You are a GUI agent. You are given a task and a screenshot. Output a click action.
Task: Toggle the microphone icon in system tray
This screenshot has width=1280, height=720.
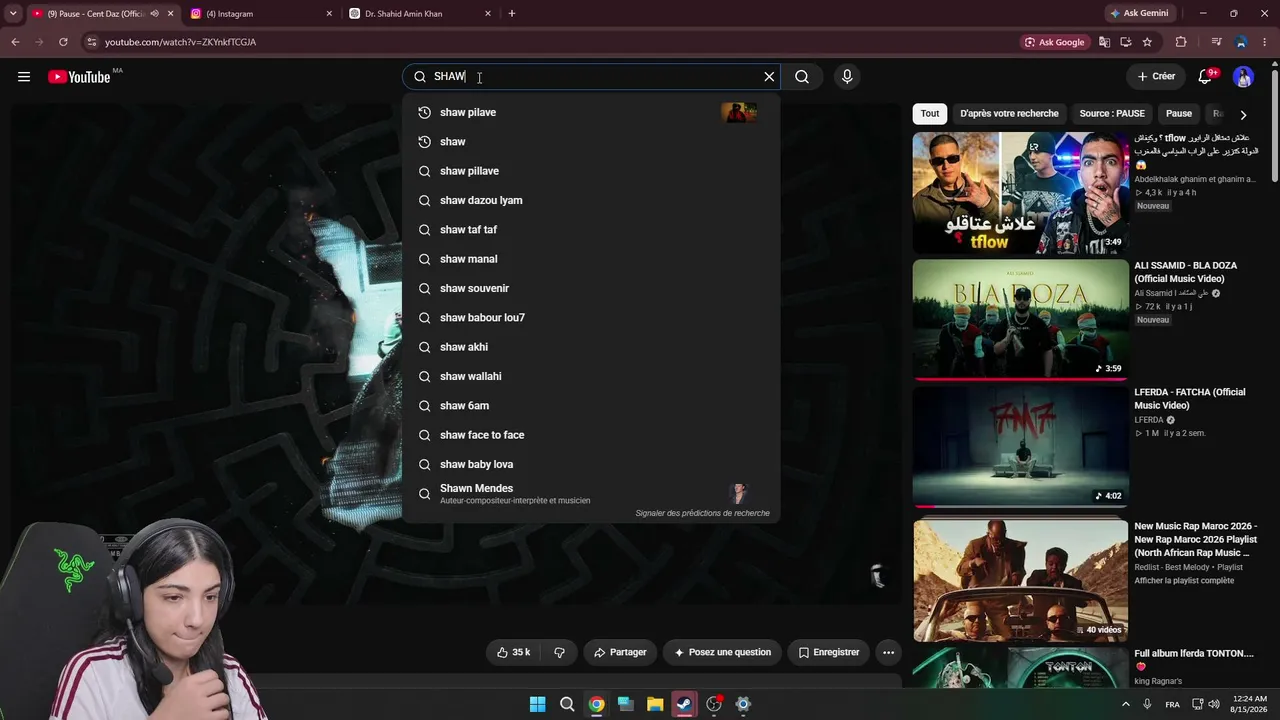point(1147,704)
